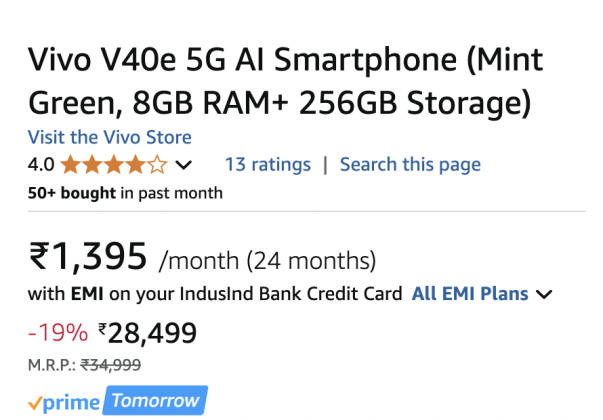Click the red -19% discount label

tap(56, 332)
